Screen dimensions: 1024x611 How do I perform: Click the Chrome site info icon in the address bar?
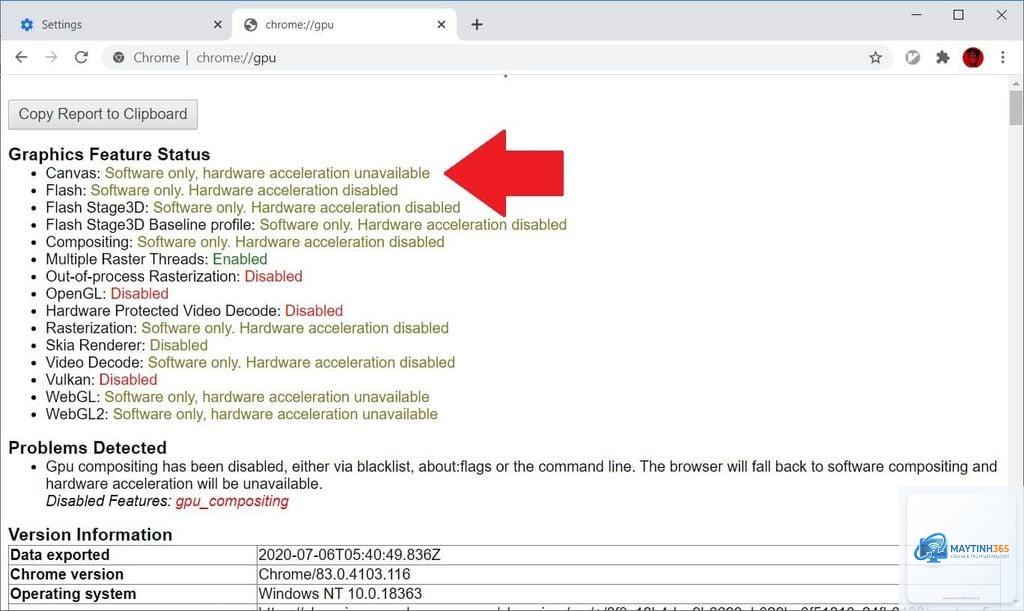click(118, 57)
